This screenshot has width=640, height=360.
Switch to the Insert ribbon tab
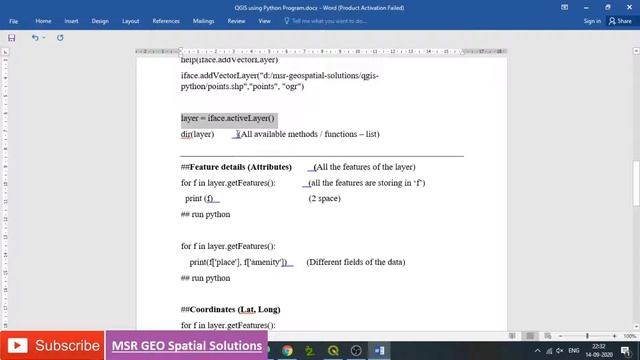tap(71, 21)
